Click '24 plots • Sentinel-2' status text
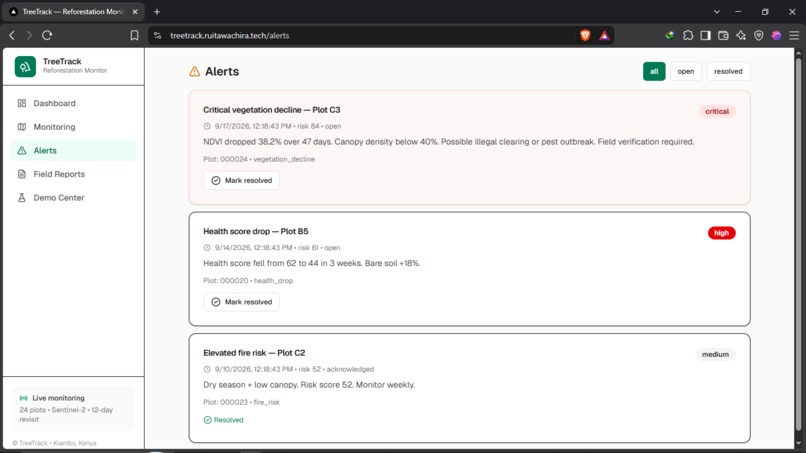This screenshot has height=453, width=806. (66, 414)
